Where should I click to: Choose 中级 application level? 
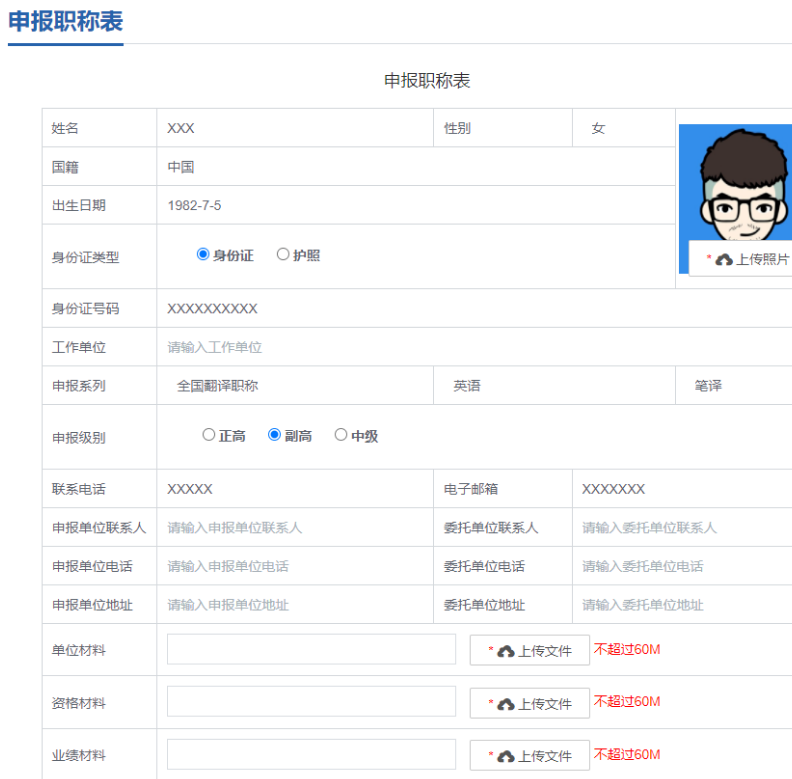tap(341, 435)
